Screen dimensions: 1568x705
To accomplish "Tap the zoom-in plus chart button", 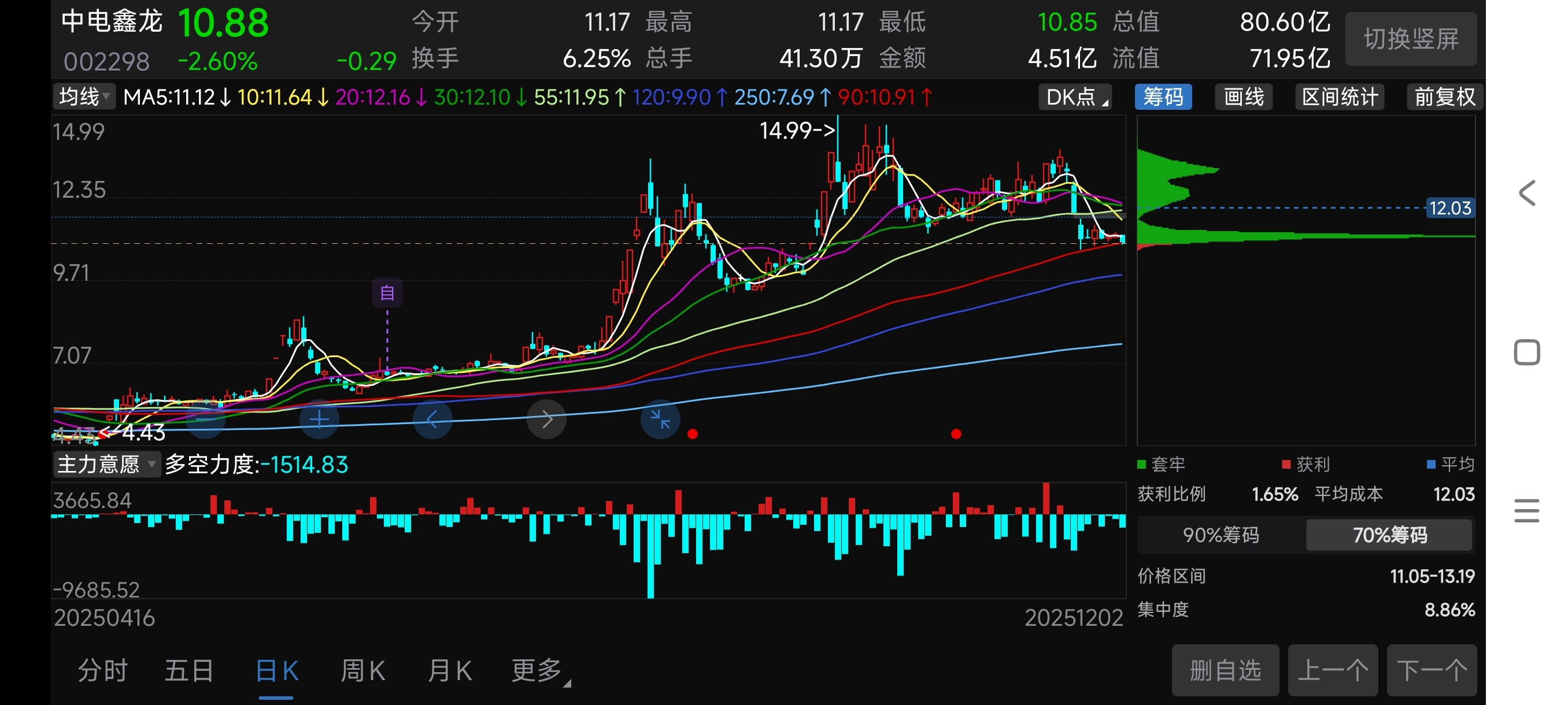I will point(319,419).
